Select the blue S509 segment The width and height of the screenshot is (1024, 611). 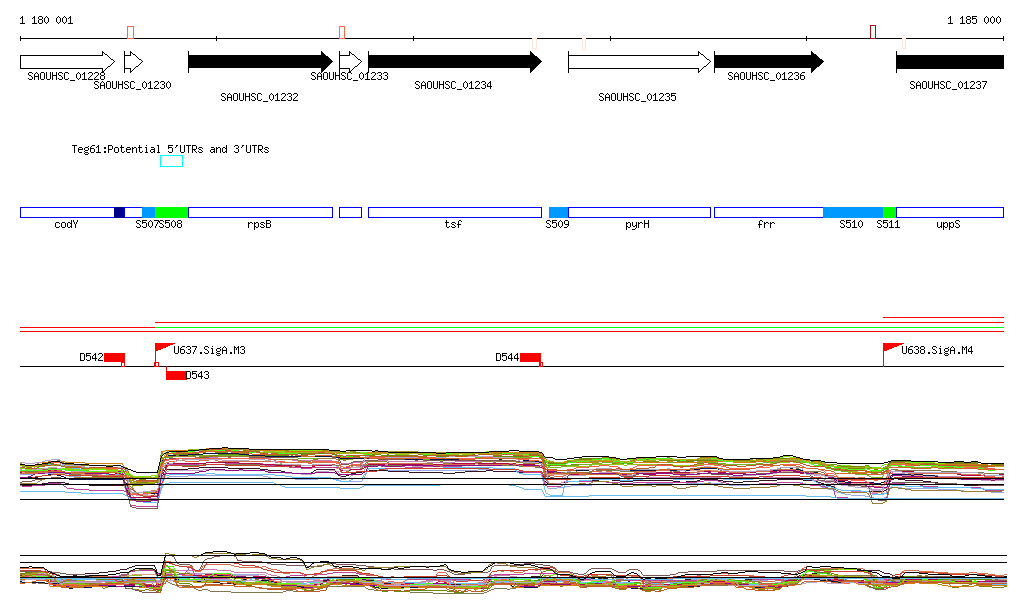point(558,212)
